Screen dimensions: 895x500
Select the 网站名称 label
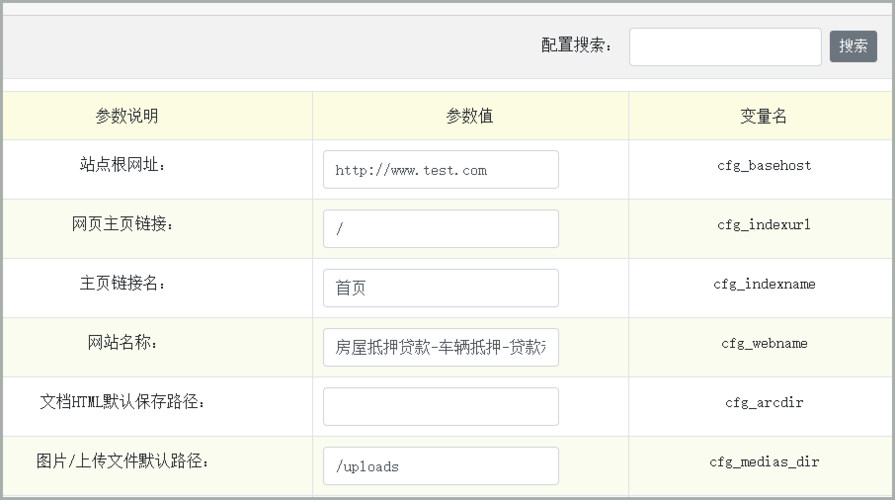(123, 342)
